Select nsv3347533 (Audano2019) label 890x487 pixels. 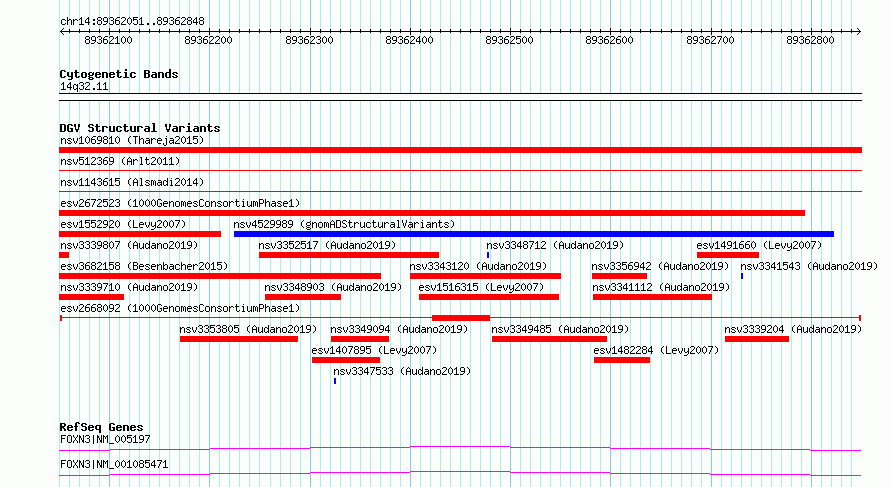tap(402, 371)
